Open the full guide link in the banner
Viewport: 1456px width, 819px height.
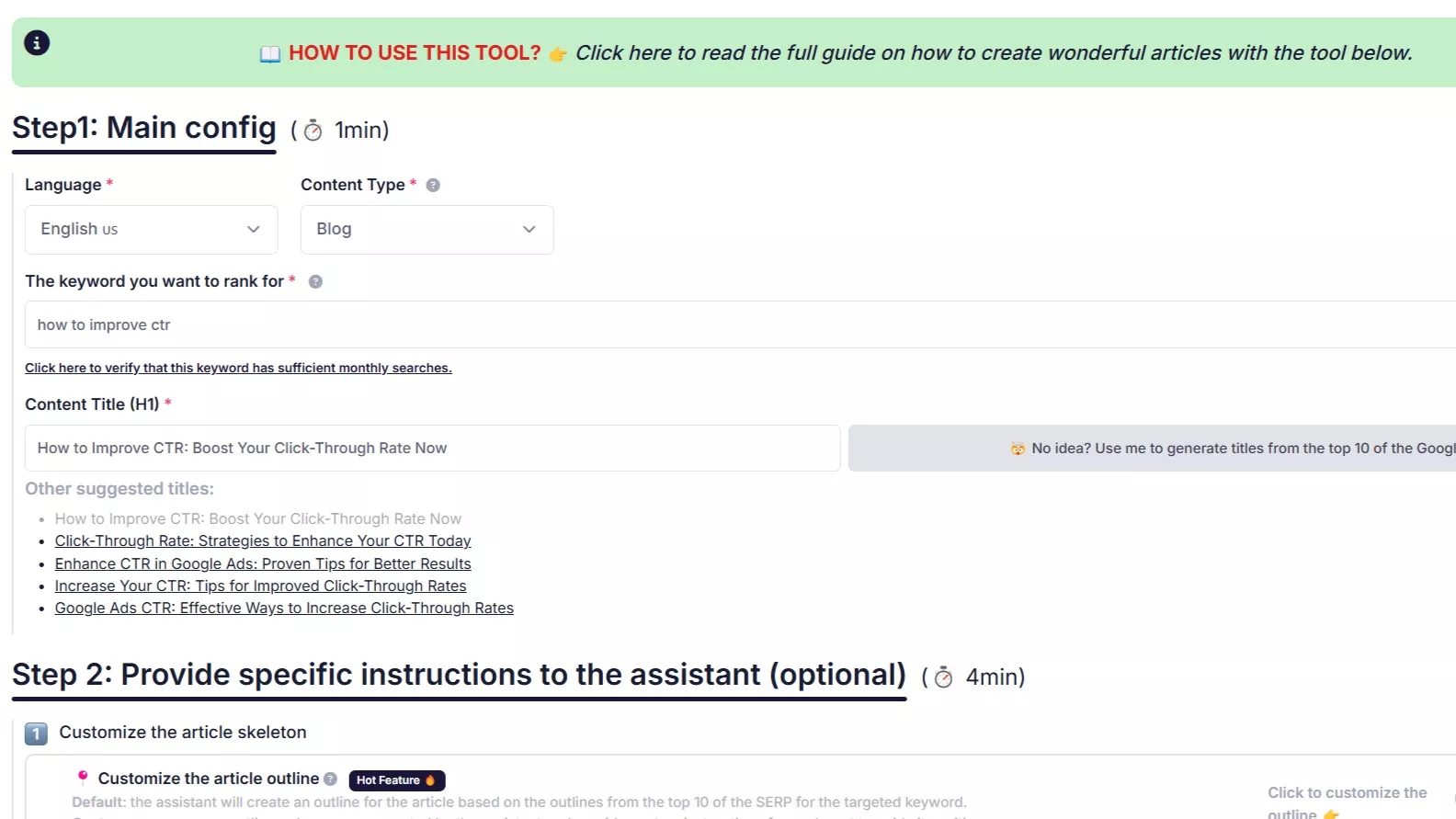(993, 53)
